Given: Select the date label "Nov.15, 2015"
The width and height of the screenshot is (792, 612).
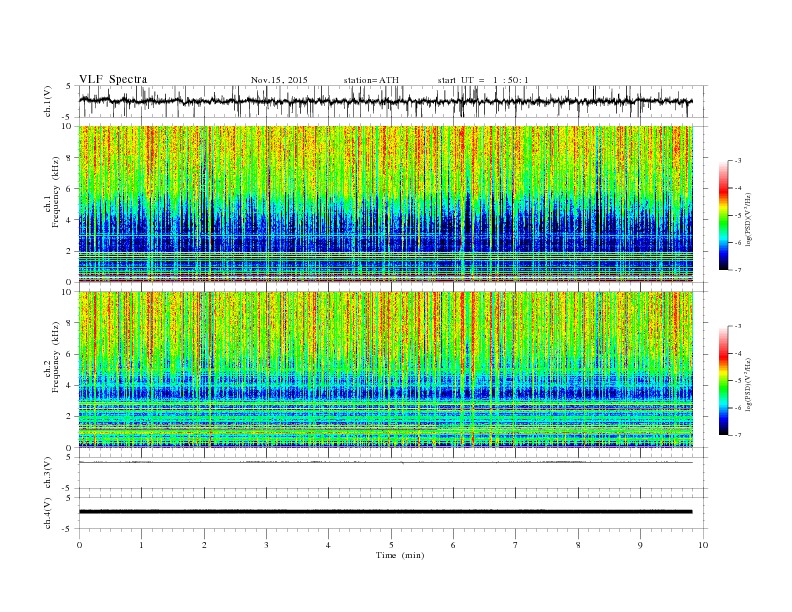Looking at the screenshot, I should tap(279, 80).
